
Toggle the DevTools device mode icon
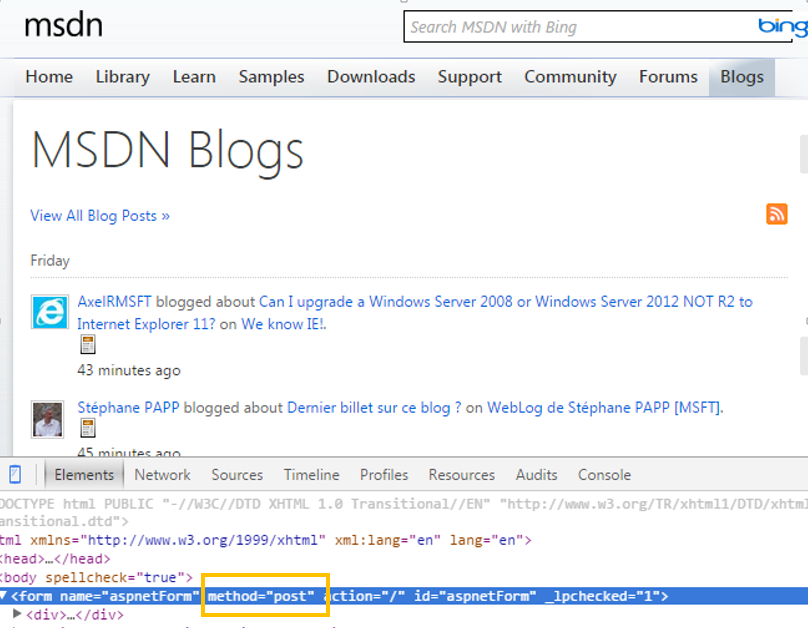(15, 474)
